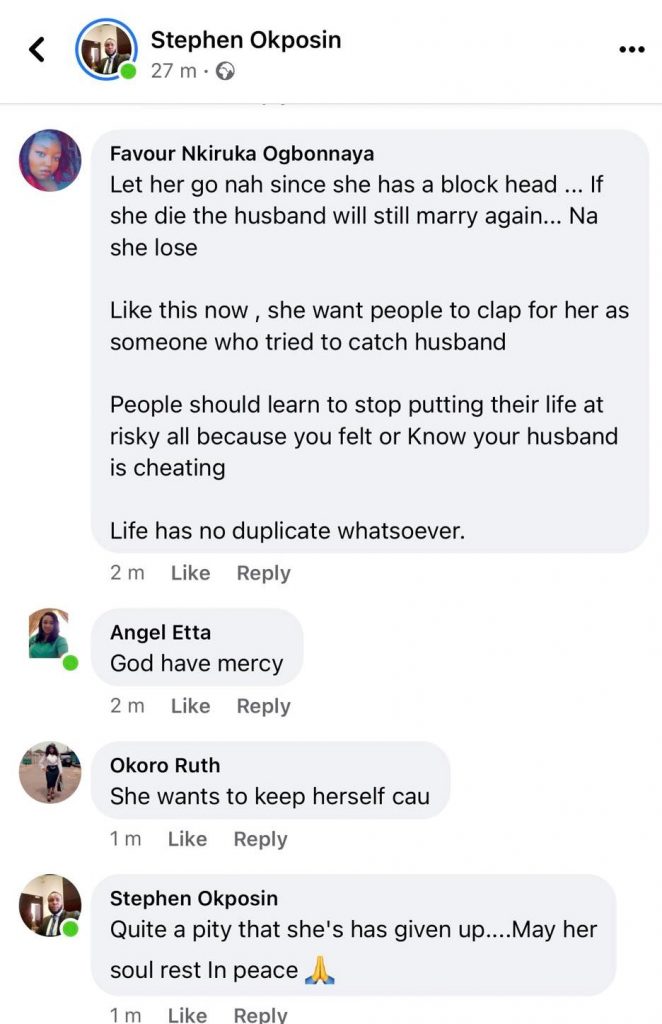The height and width of the screenshot is (1024, 662).
Task: Tap the public globe privacy icon
Action: click(x=226, y=71)
